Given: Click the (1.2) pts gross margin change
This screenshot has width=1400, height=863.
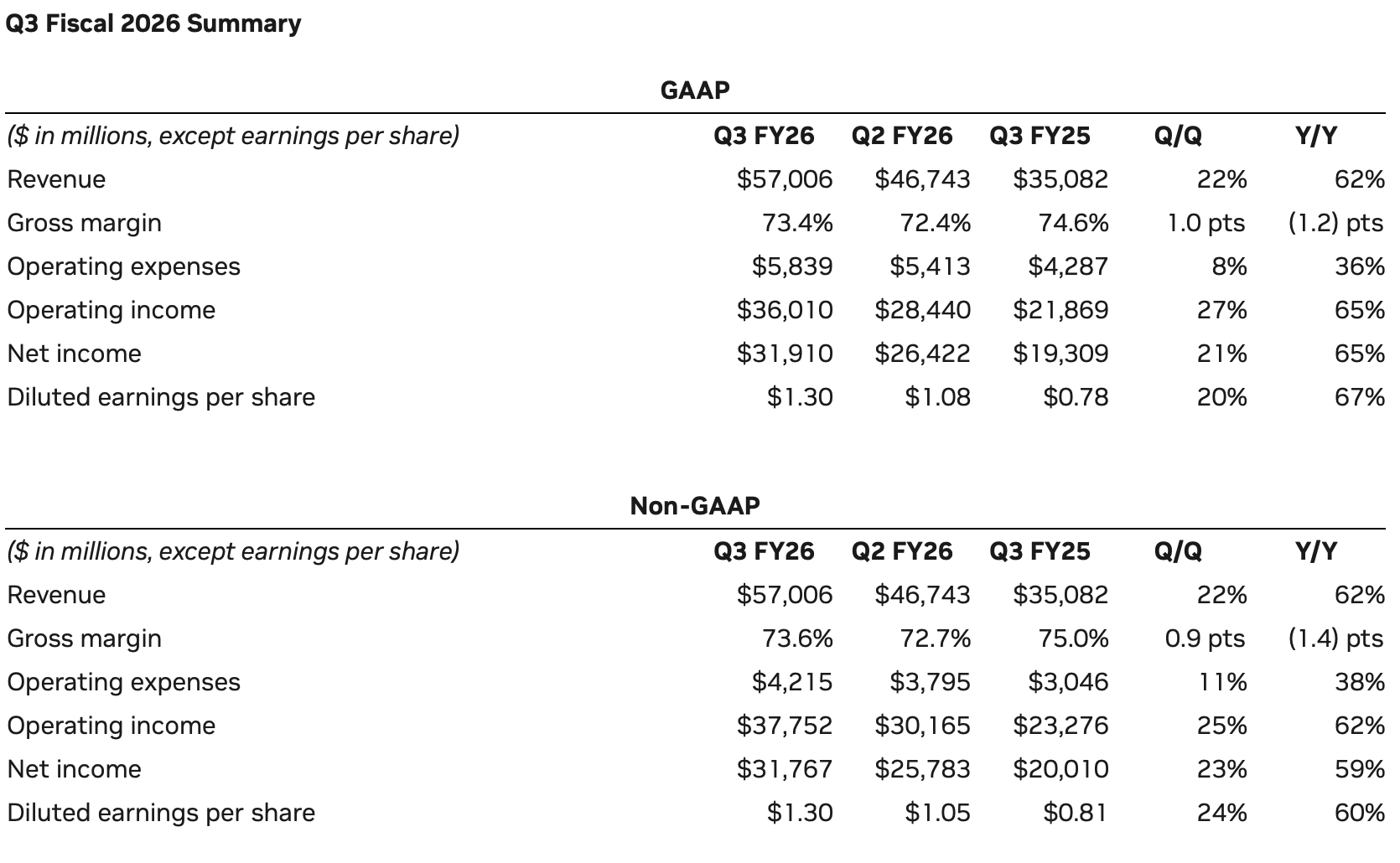Looking at the screenshot, I should pyautogui.click(x=1336, y=223).
